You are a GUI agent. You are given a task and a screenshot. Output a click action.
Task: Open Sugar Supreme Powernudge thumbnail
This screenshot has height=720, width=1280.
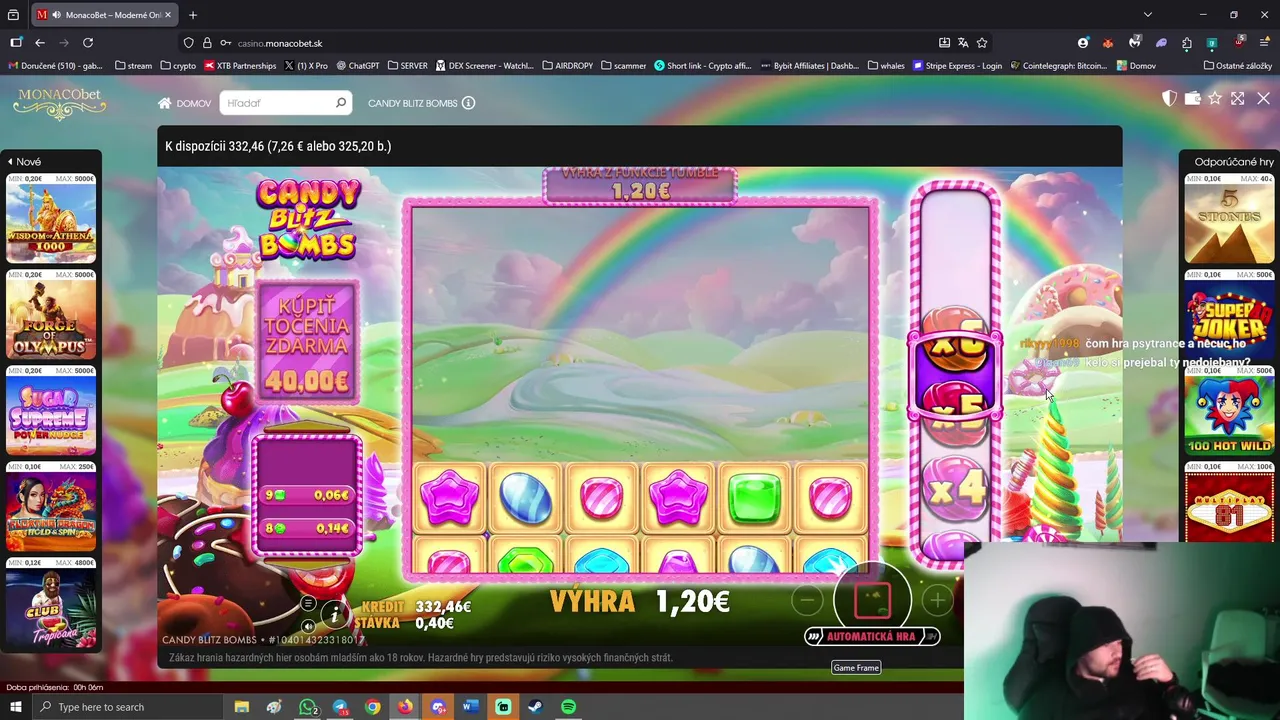pyautogui.click(x=51, y=410)
